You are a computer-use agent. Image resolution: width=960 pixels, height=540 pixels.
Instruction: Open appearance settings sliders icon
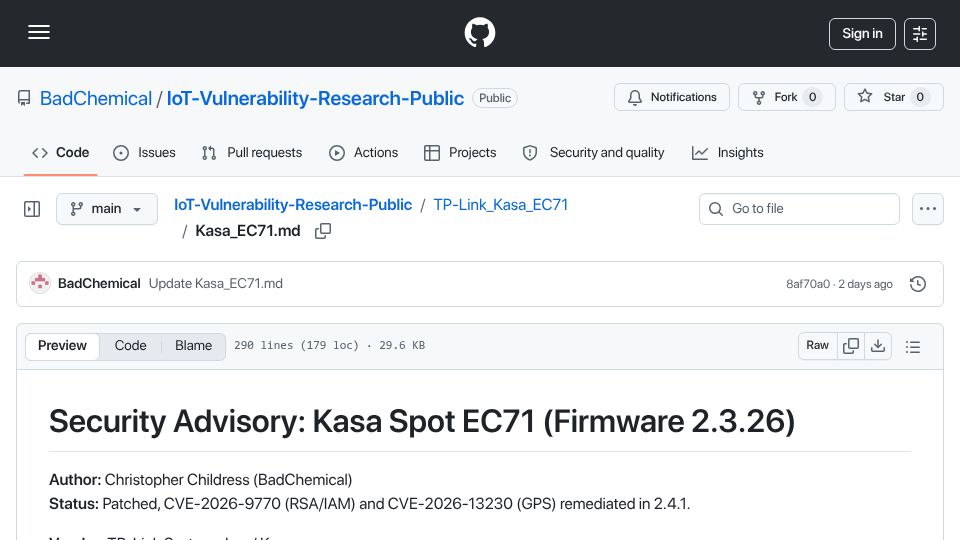click(920, 34)
